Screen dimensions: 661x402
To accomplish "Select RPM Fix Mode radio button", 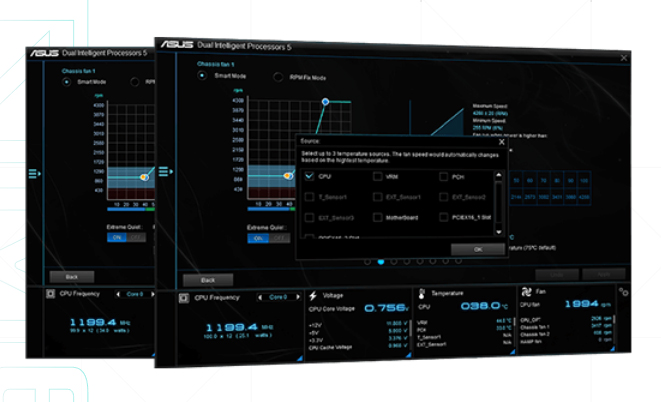I will (278, 77).
